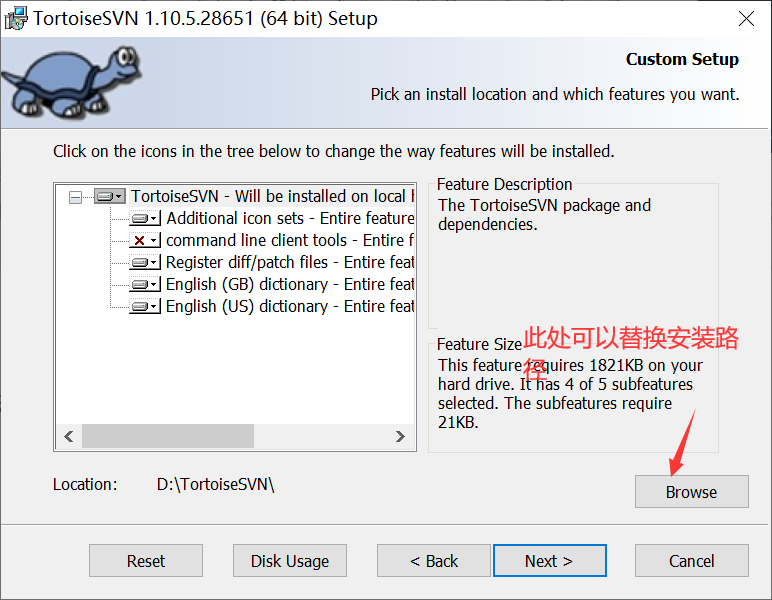Go to previous step with Back
This screenshot has width=772, height=600.
pyautogui.click(x=434, y=561)
